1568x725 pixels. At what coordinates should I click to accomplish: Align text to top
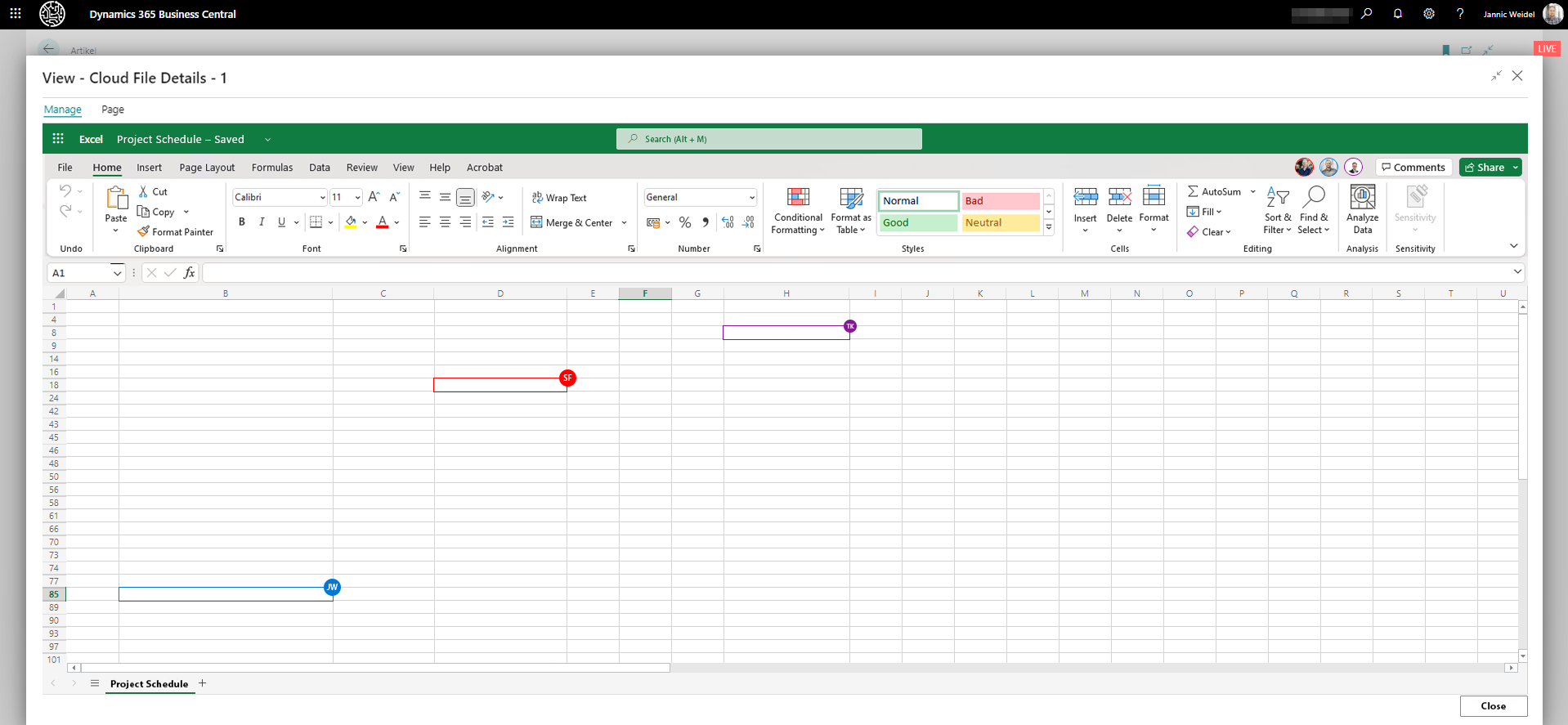pos(425,197)
